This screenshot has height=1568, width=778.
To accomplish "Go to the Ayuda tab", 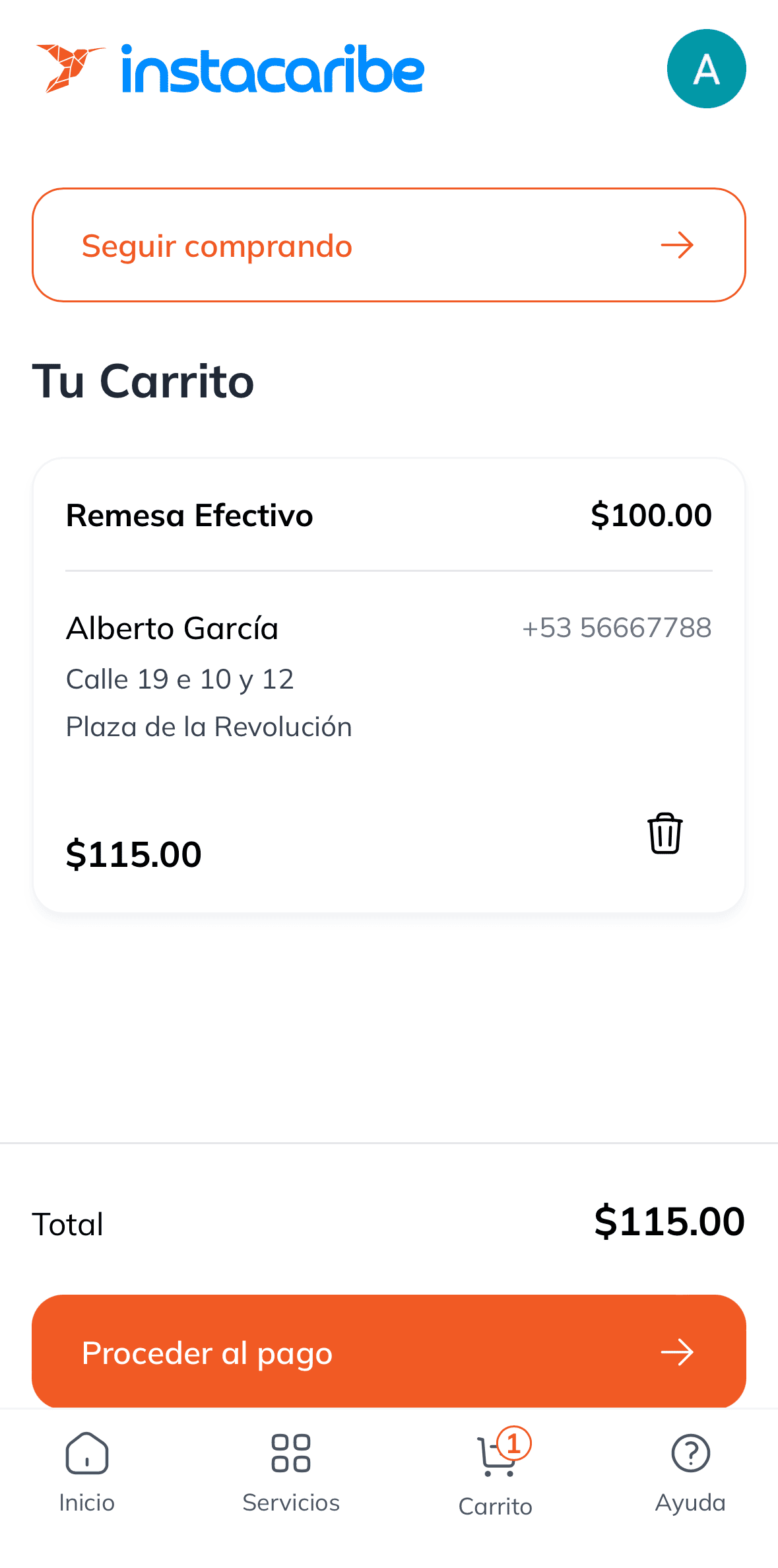I will click(x=690, y=1503).
